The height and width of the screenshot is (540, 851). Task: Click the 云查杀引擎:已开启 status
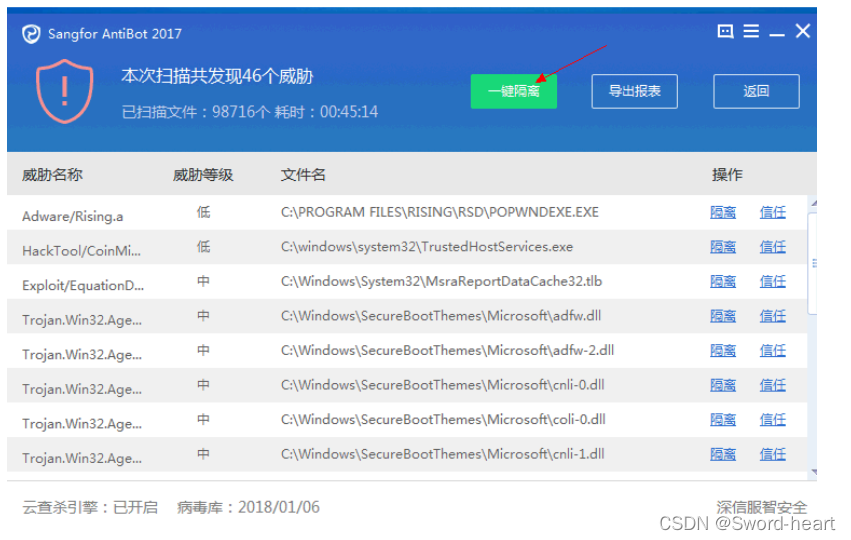(90, 507)
